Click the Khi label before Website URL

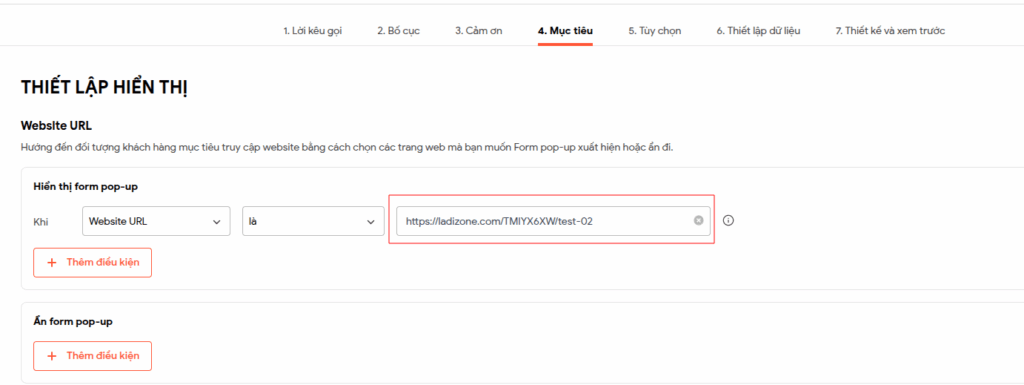click(40, 222)
